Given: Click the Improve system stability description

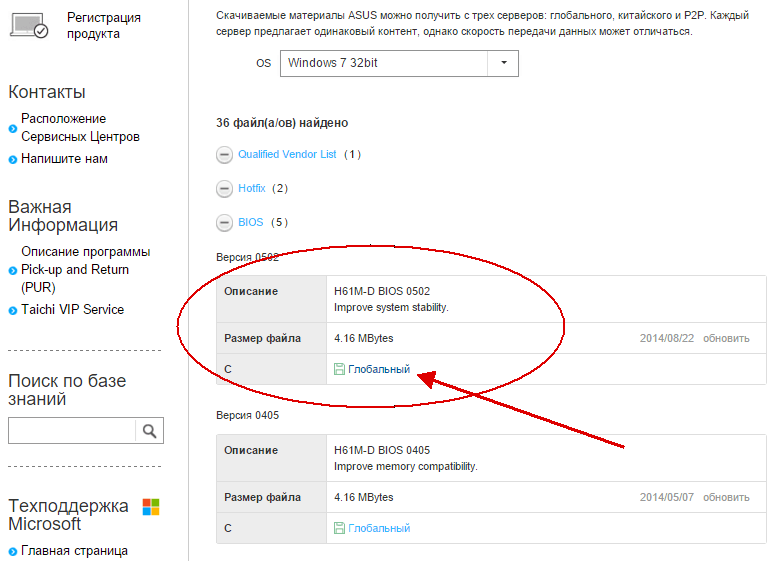Looking at the screenshot, I should (x=391, y=307).
